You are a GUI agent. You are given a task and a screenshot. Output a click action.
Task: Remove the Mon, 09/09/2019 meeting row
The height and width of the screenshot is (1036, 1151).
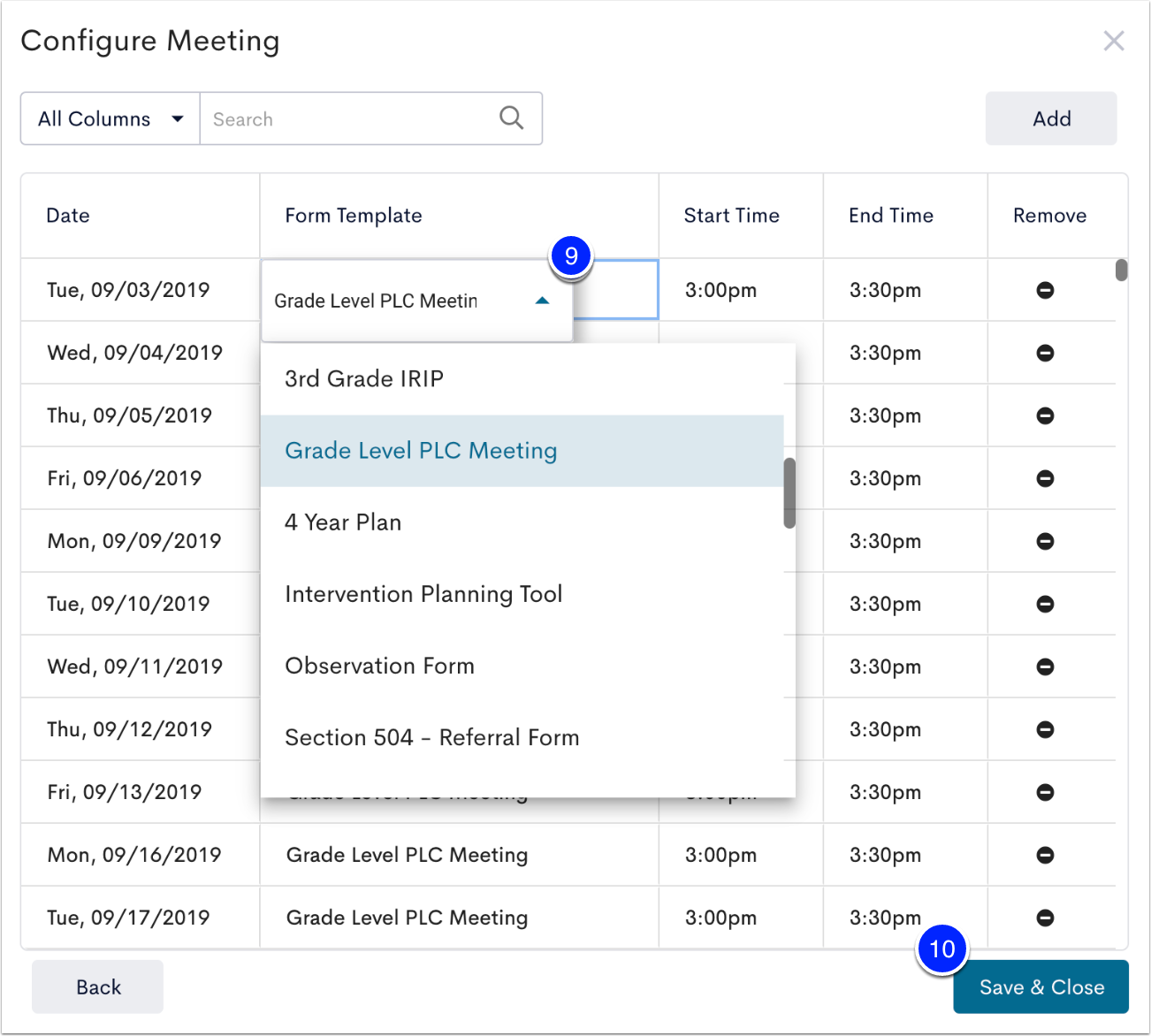[1045, 541]
